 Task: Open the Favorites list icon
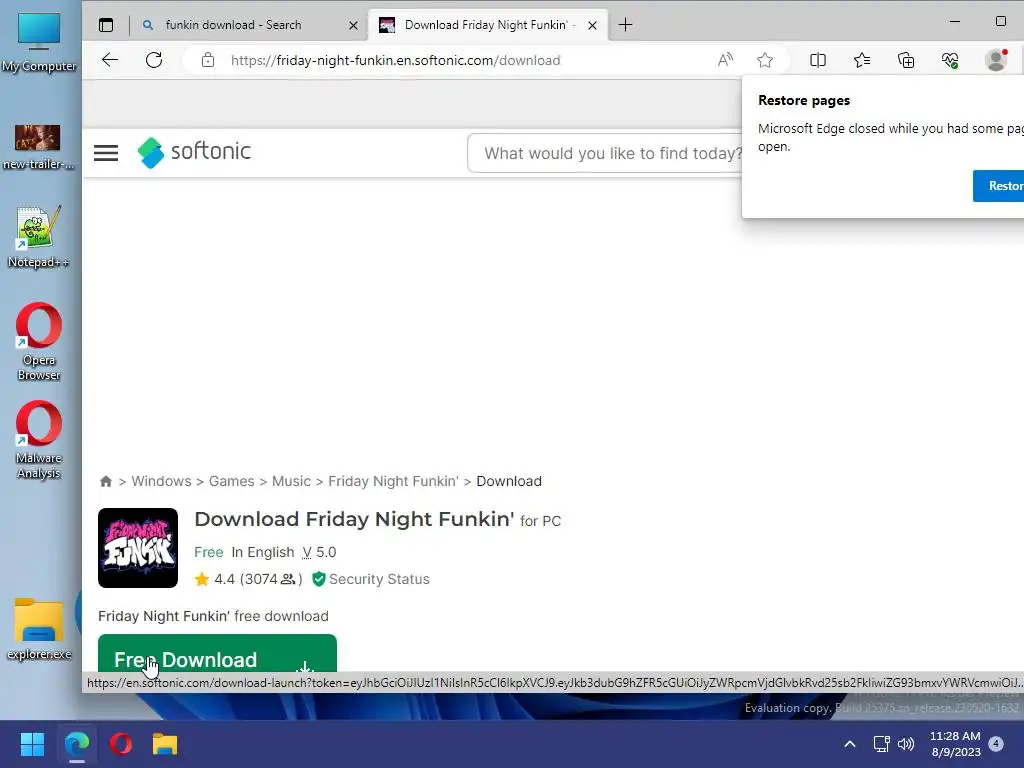pyautogui.click(x=862, y=60)
